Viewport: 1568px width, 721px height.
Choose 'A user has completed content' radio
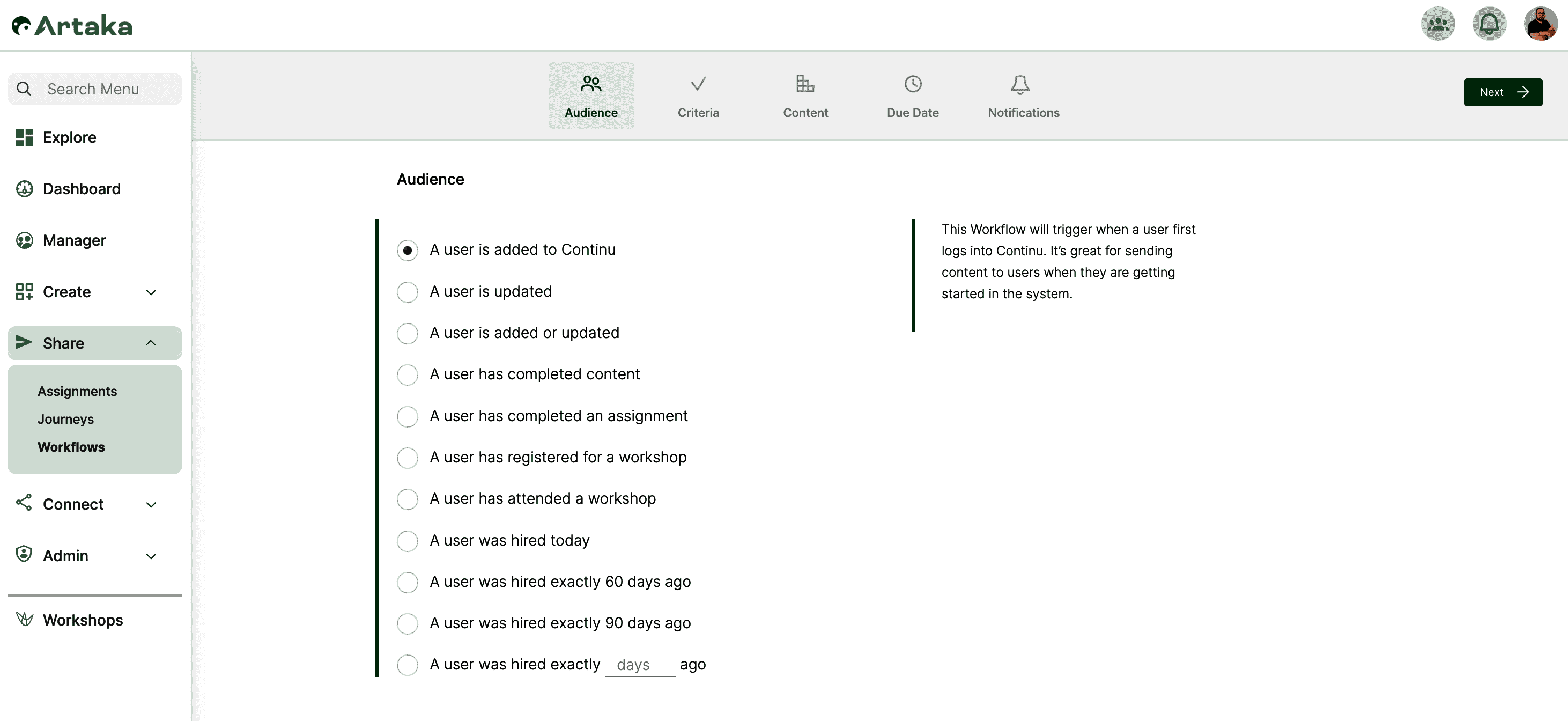[x=407, y=374]
